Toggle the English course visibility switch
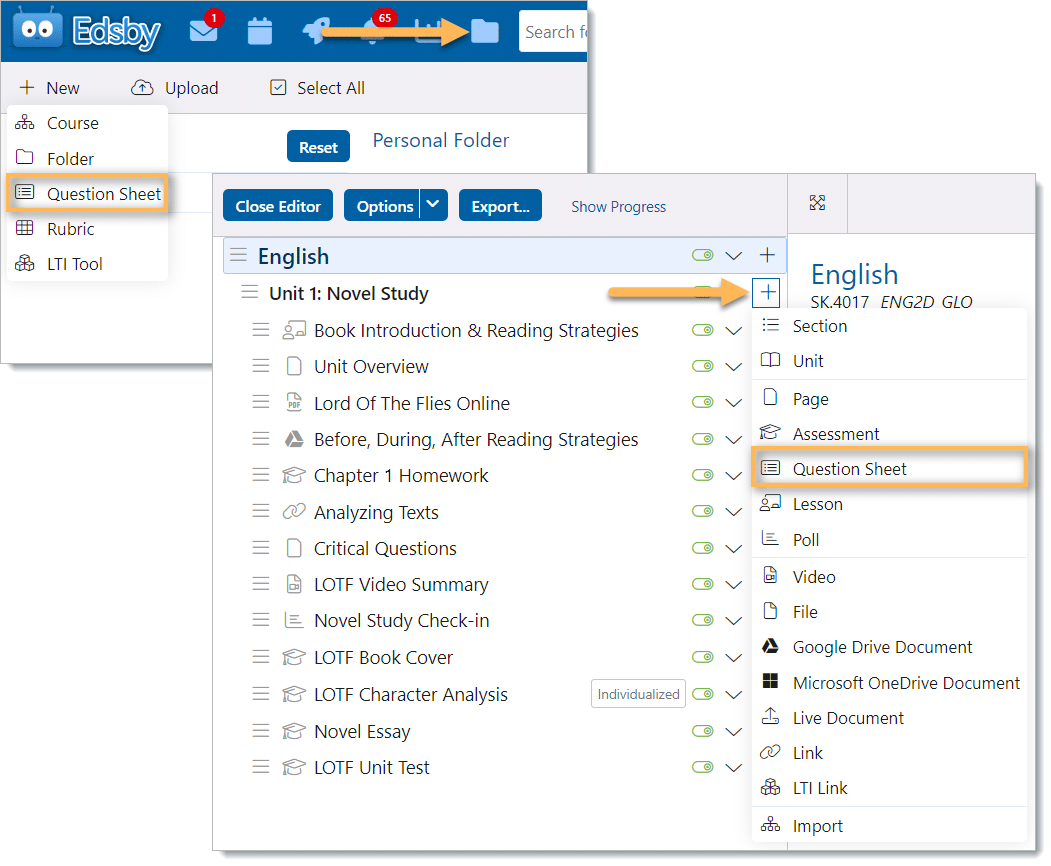The image size is (1051, 866). pos(703,256)
